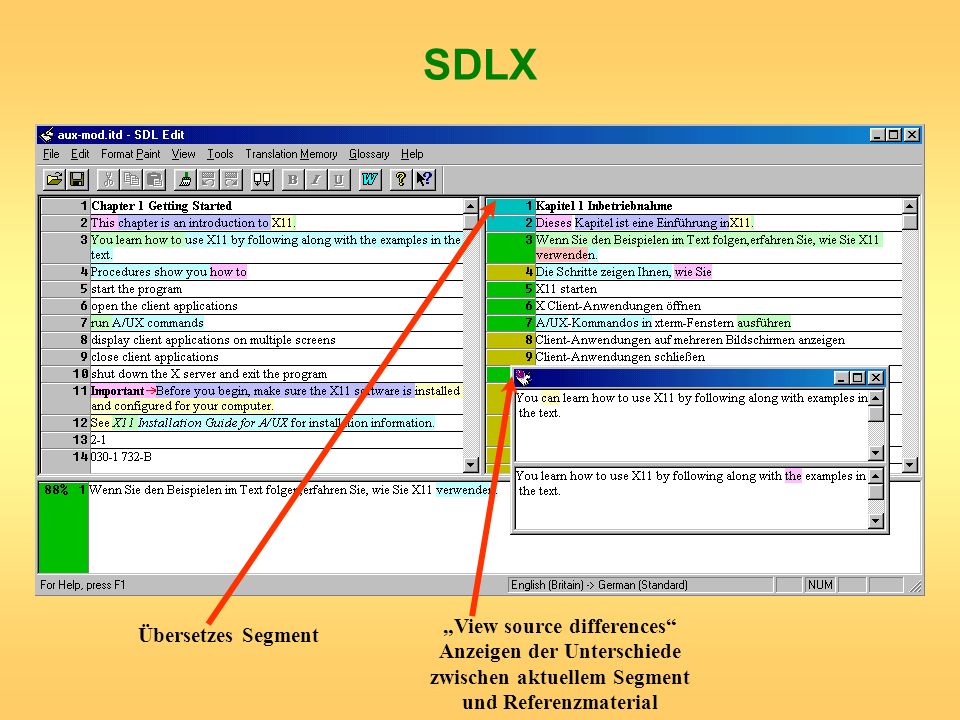The width and height of the screenshot is (960, 720).
Task: Click scroll-down arrow in lower popup pane
Action: tap(876, 521)
